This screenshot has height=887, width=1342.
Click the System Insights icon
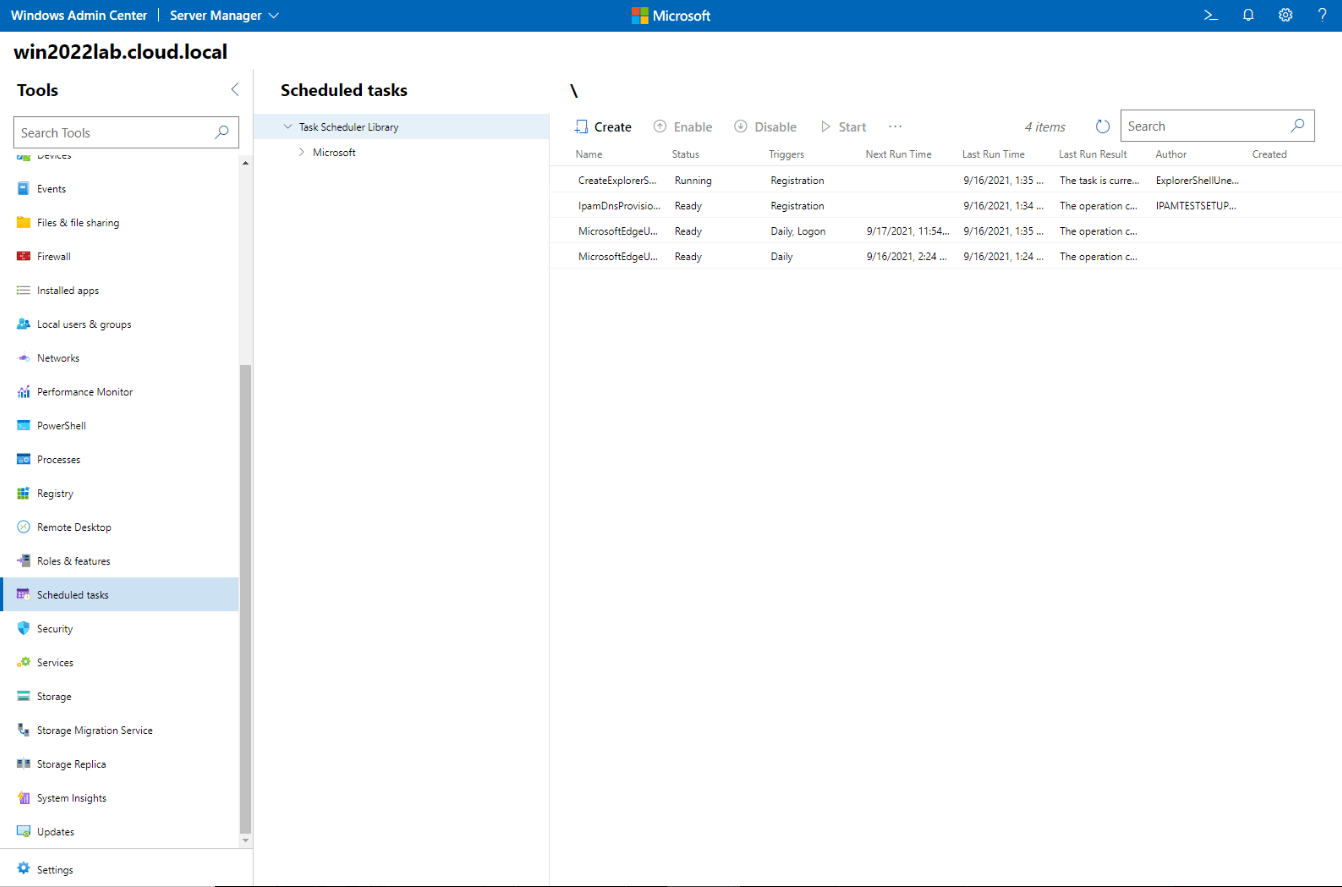[24, 798]
